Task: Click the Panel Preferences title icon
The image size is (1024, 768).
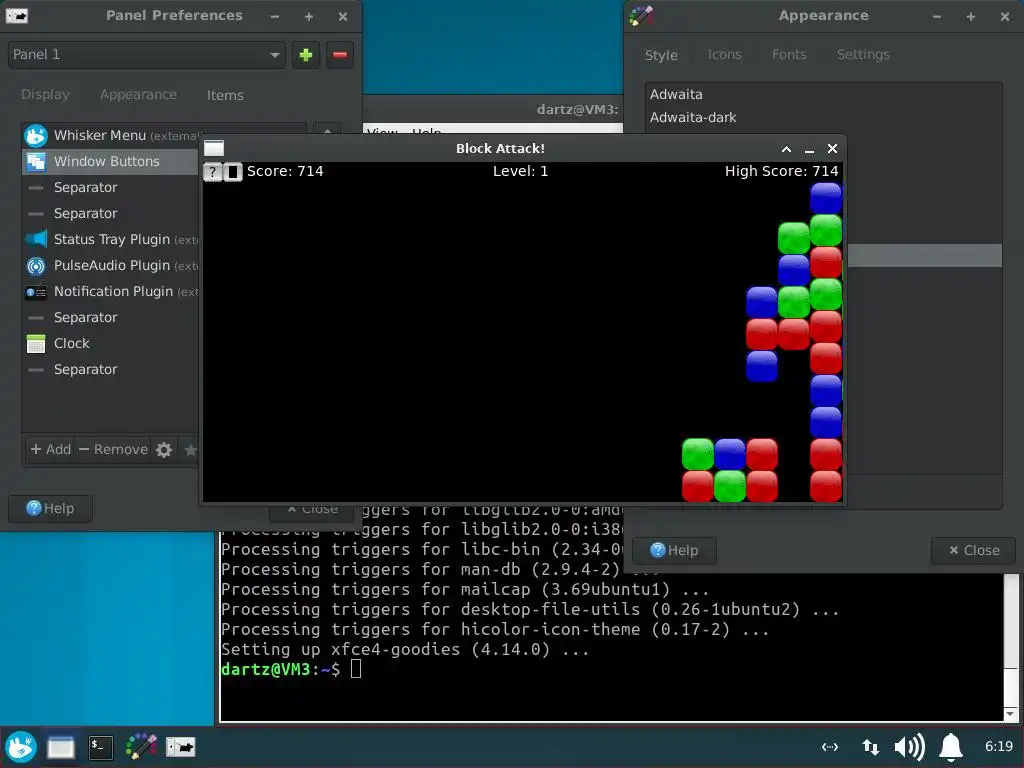Action: [17, 16]
